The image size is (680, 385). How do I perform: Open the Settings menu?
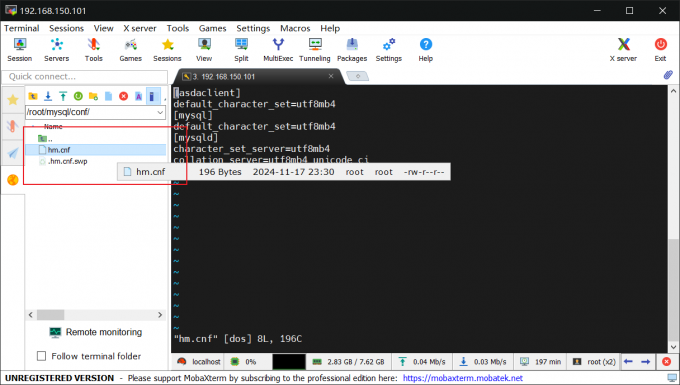click(253, 28)
